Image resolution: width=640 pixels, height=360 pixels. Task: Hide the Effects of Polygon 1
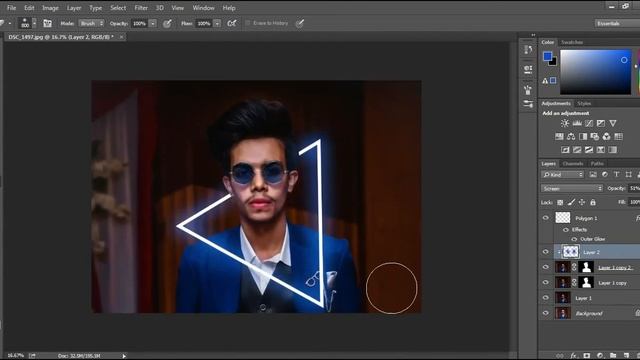[566, 230]
